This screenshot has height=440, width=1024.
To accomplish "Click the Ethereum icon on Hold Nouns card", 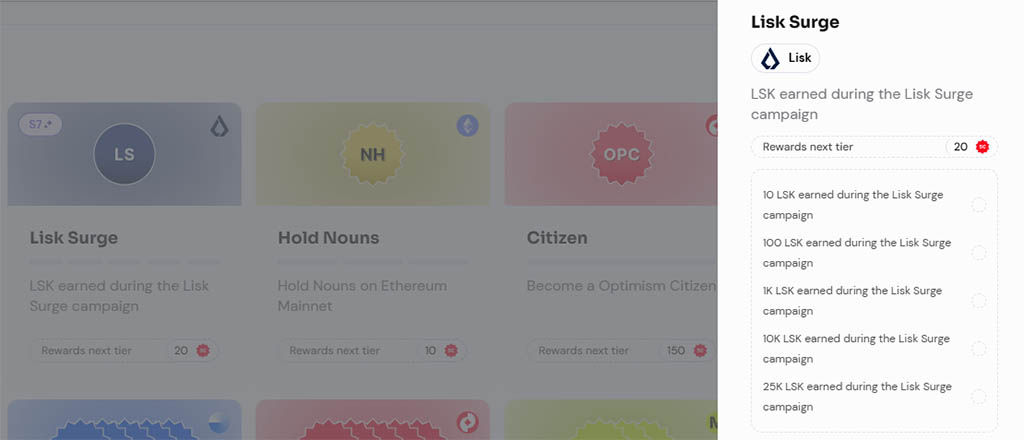I will coord(468,125).
